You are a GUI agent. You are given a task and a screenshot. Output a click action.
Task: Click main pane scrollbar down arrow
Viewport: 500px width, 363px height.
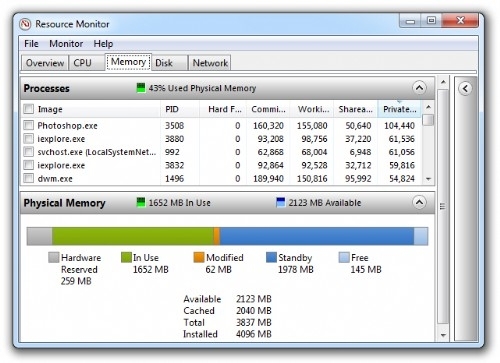(443, 335)
